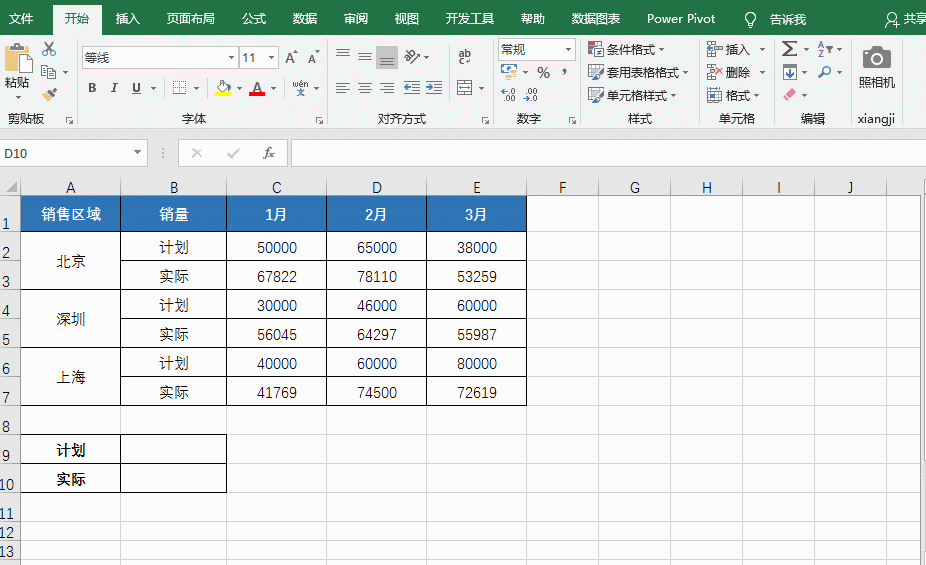Expand the number format dropdown (常规)
This screenshot has width=926, height=565.
(568, 49)
